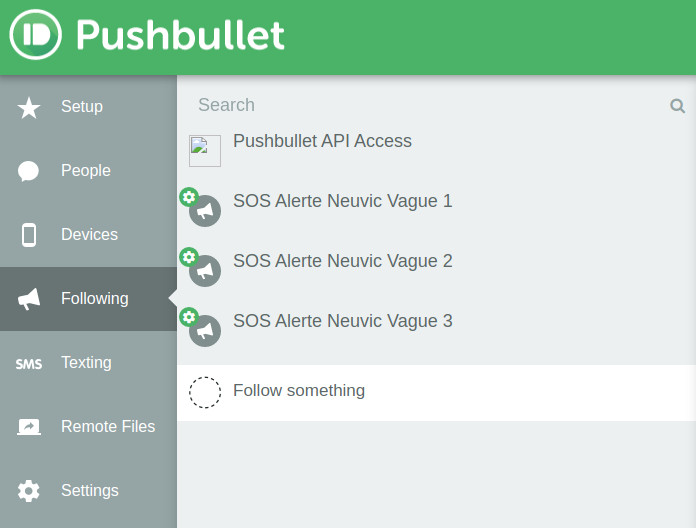Open Pushbullet API Access subscription

(322, 141)
